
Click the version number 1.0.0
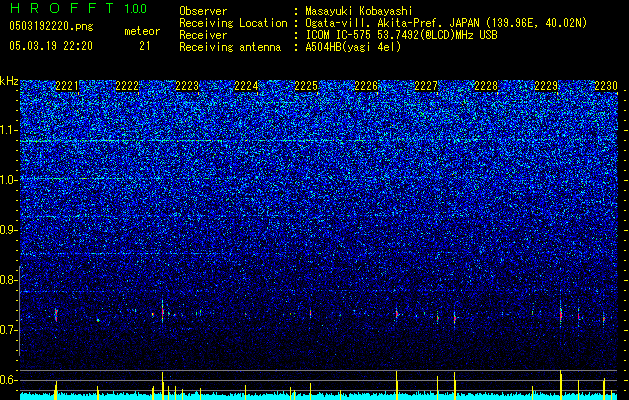pos(135,8)
